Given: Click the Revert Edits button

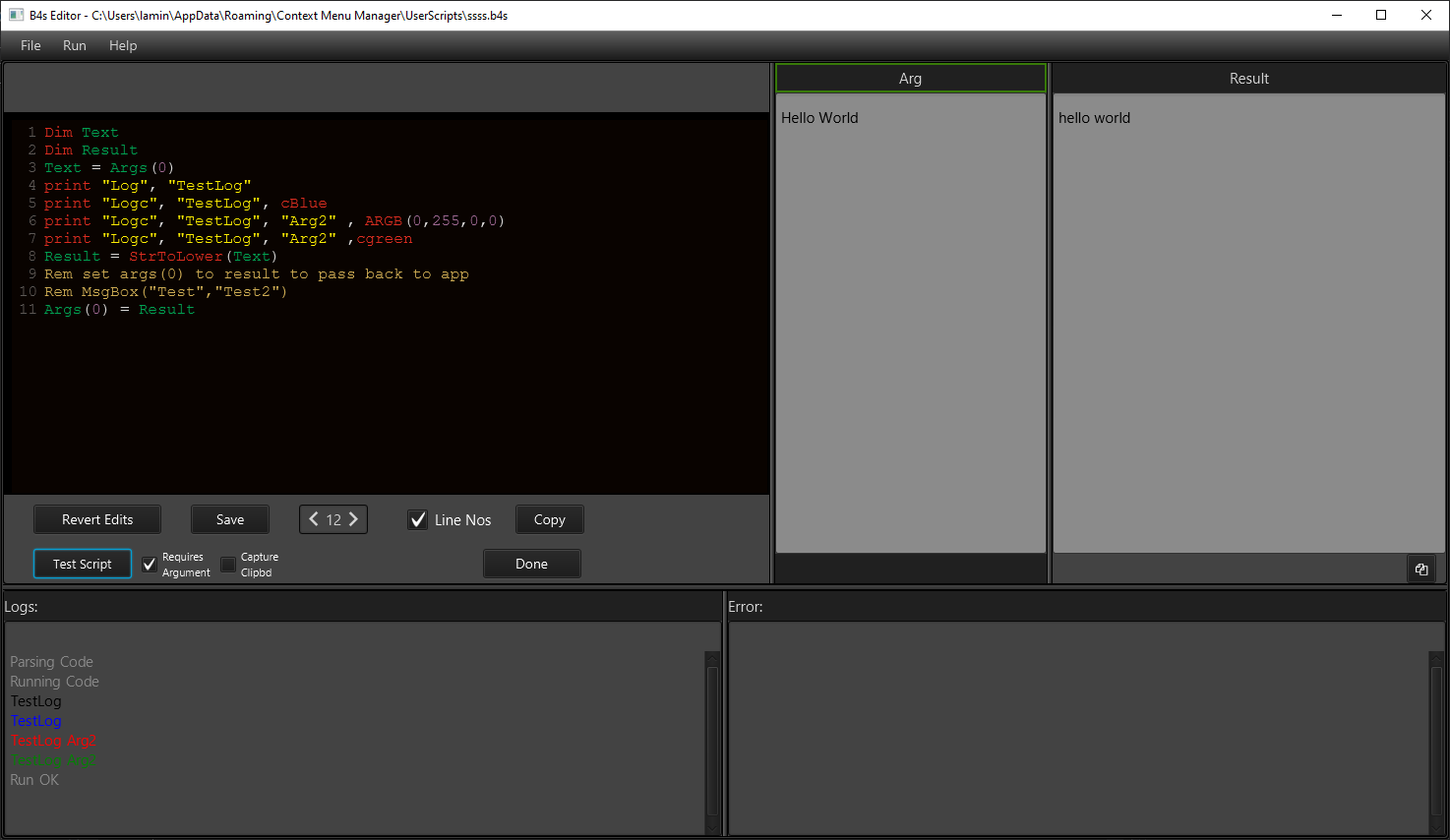Looking at the screenshot, I should [x=97, y=519].
